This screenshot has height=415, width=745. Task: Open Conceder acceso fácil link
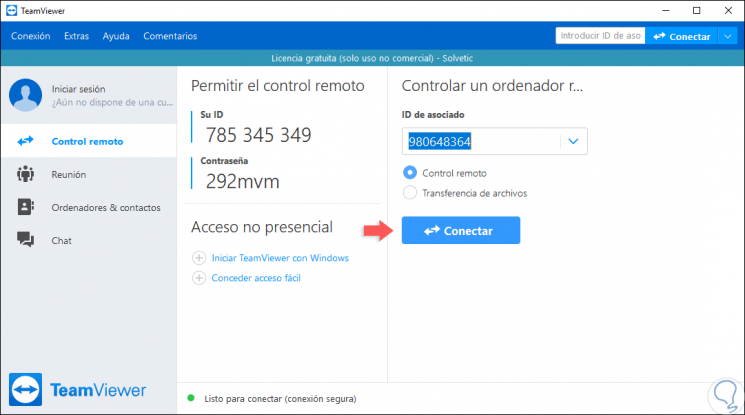pyautogui.click(x=256, y=278)
